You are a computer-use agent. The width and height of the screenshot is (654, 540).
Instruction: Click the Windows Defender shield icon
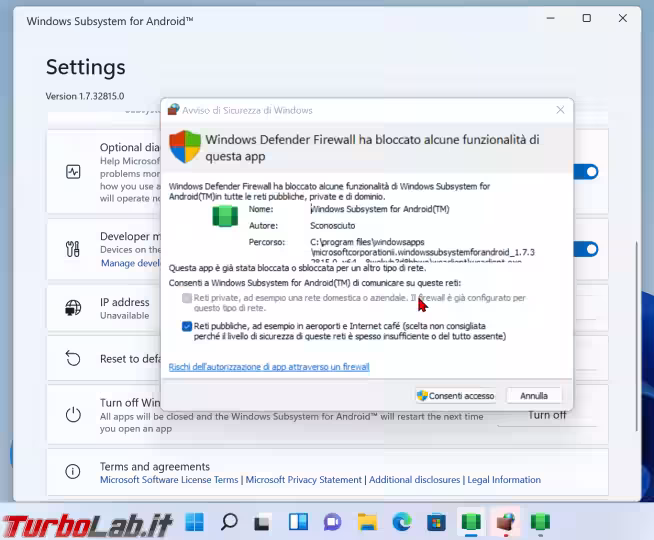[185, 146]
